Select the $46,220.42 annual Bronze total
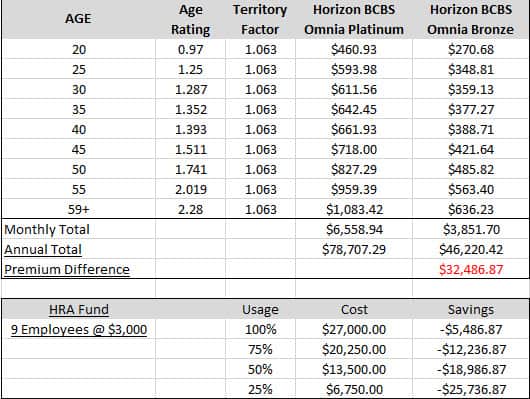530x399 pixels. tap(471, 250)
